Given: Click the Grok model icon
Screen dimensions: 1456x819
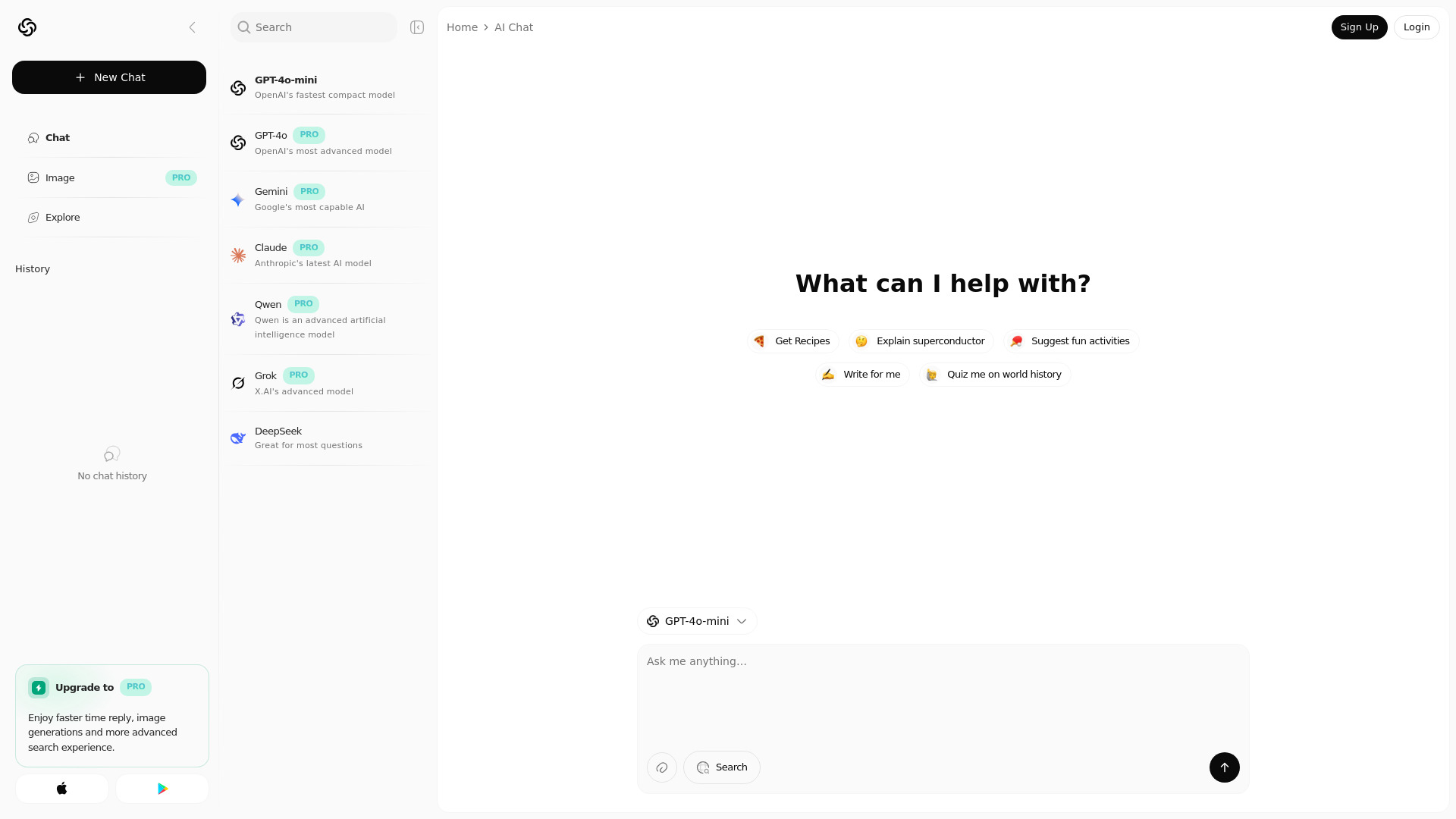Looking at the screenshot, I should point(237,383).
